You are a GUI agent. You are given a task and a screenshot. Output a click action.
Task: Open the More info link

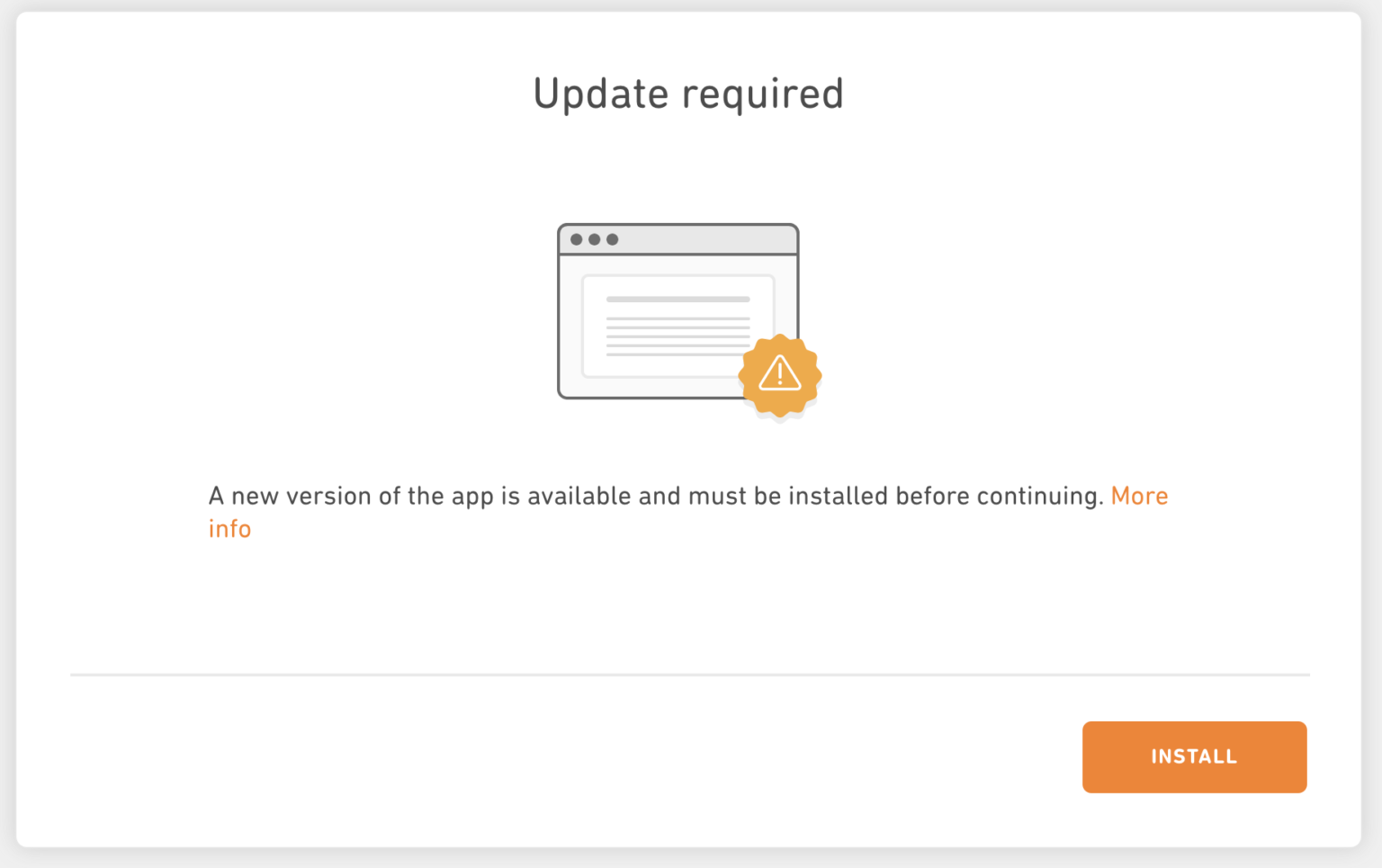[1139, 496]
